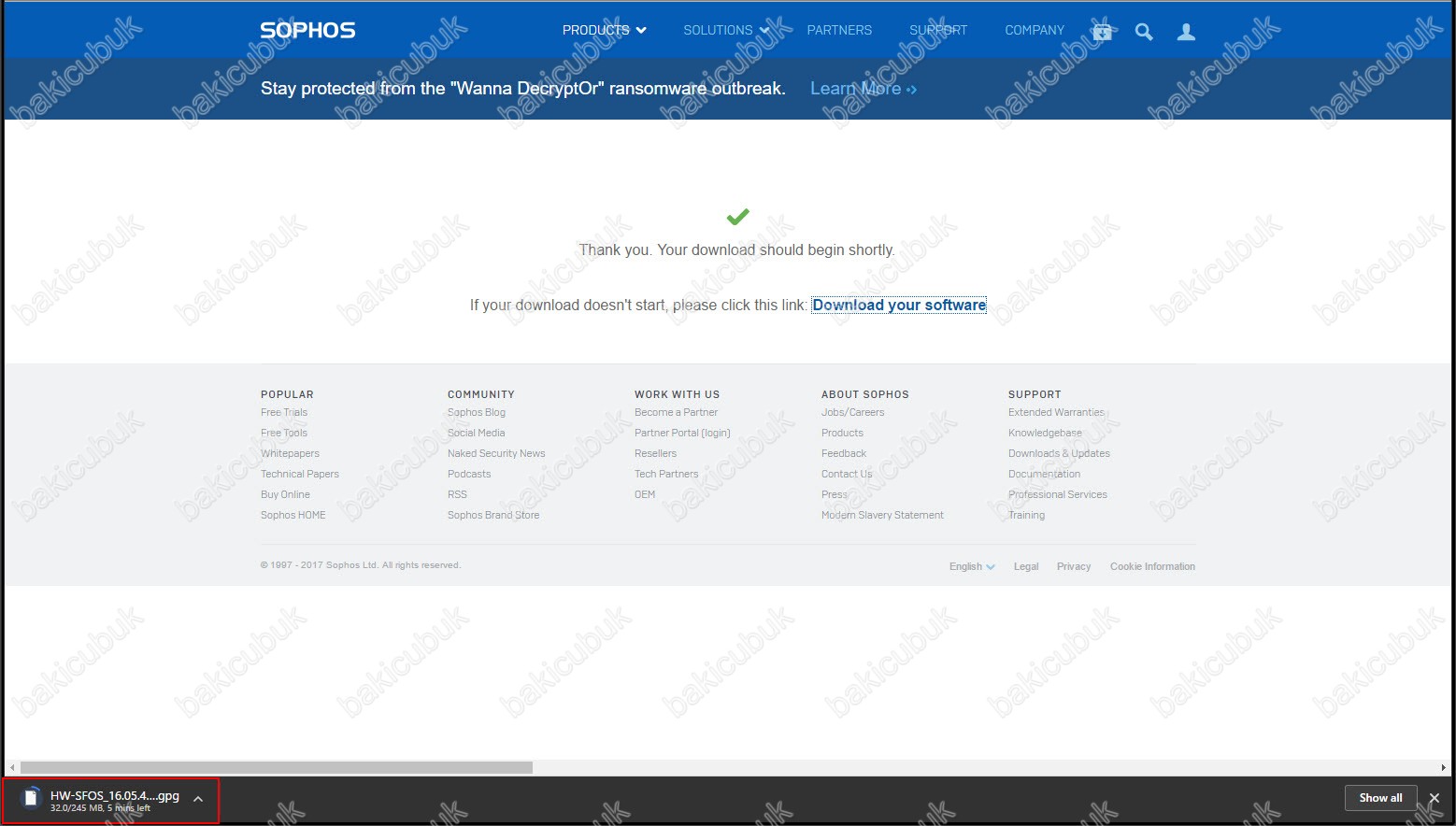
Task: Open Knowledgebase link
Action: coord(1045,433)
